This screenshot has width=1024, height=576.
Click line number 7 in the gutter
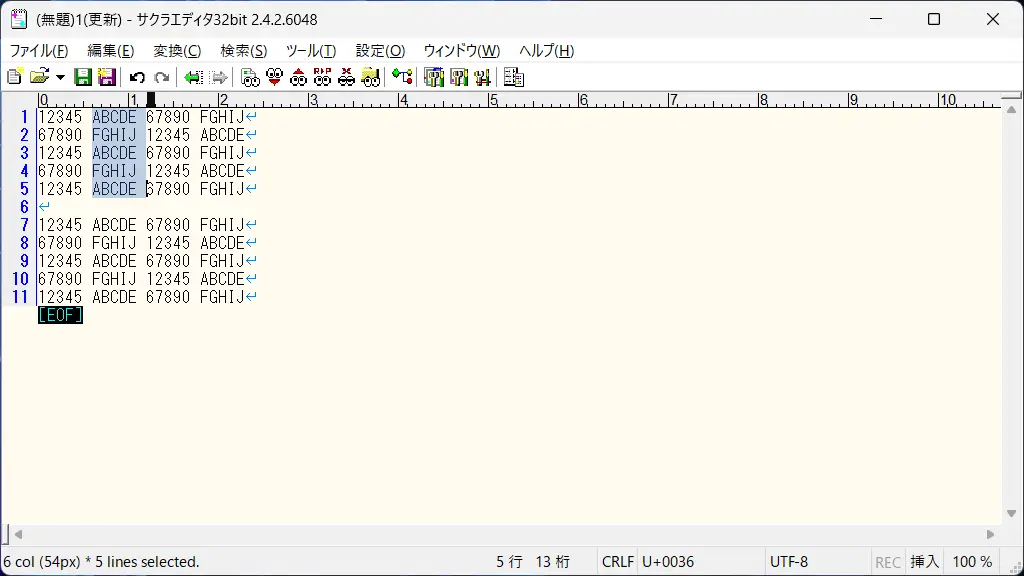[x=24, y=225]
